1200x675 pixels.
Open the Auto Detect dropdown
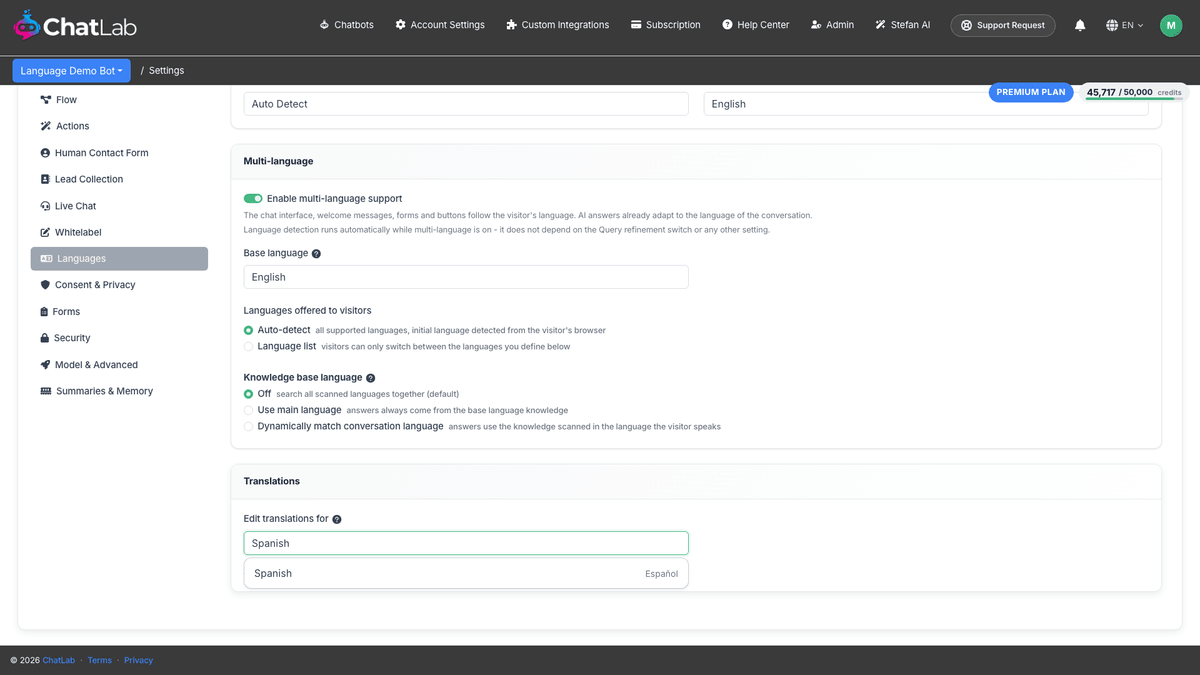point(466,104)
